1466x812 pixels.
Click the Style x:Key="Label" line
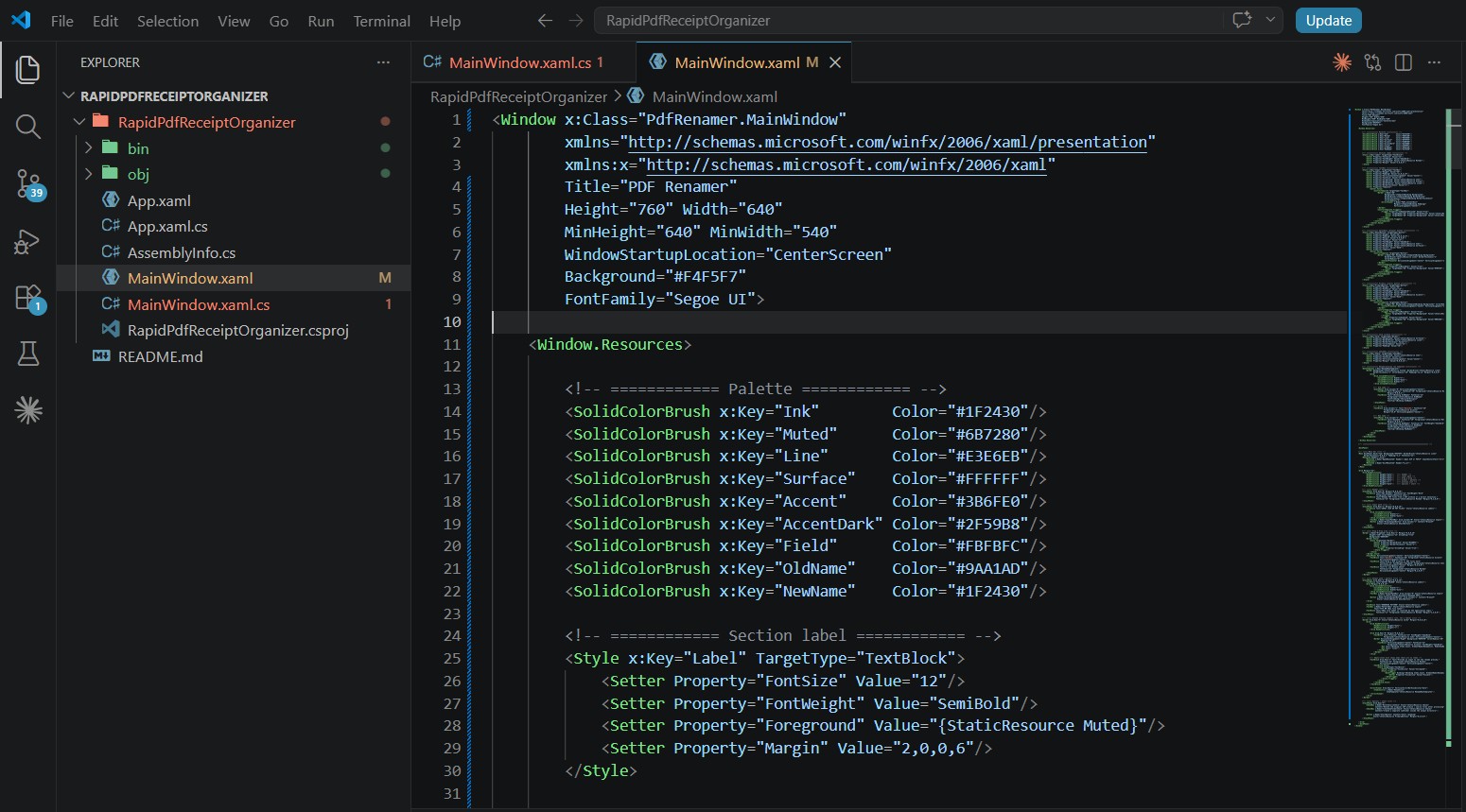[x=764, y=658]
